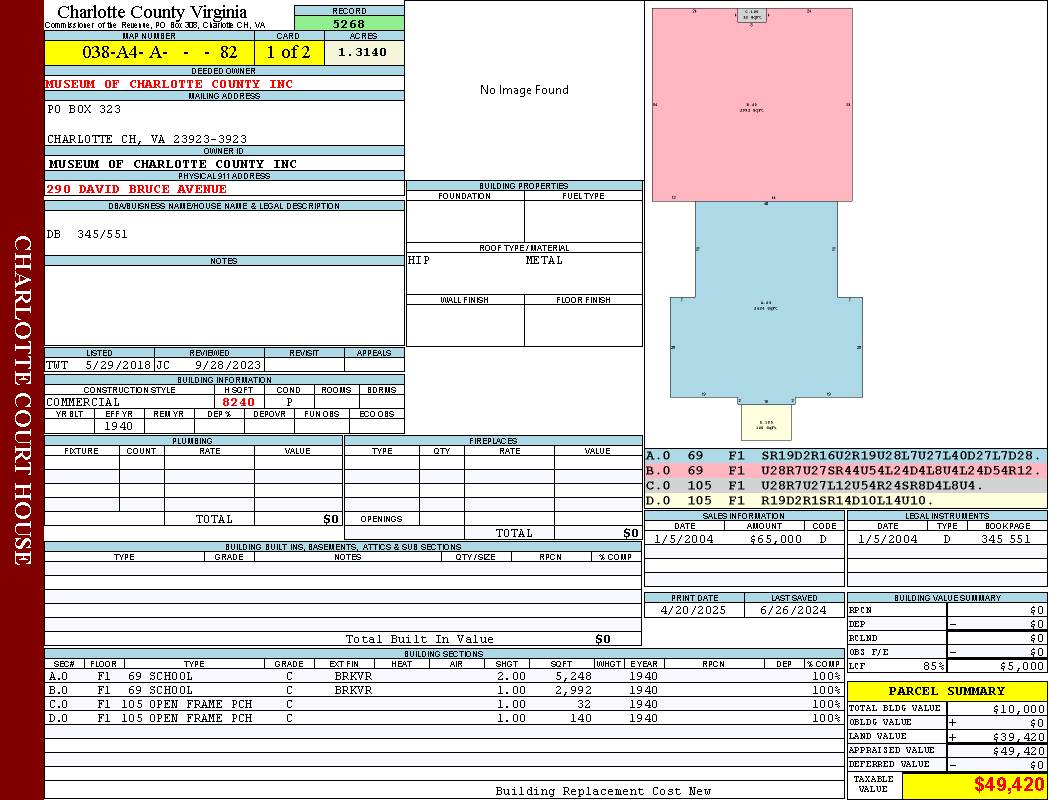This screenshot has height=800, width=1050.
Task: Click the CHARLOTTE COURT HOUSE side banner
Action: 22,400
